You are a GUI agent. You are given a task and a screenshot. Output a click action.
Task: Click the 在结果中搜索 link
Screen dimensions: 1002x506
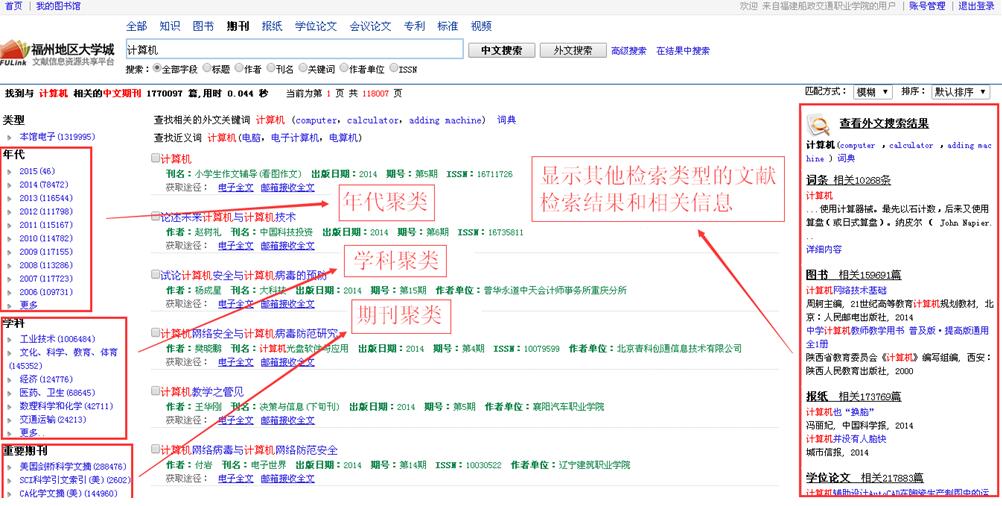tap(683, 50)
